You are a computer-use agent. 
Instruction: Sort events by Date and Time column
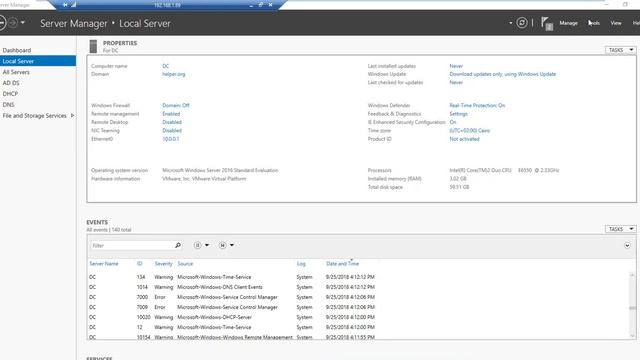342,264
